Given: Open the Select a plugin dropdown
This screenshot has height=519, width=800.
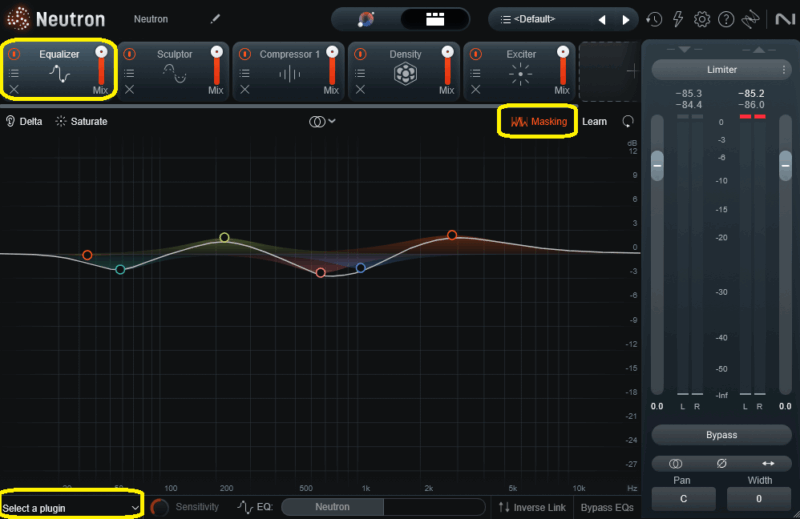Looking at the screenshot, I should pyautogui.click(x=71, y=508).
